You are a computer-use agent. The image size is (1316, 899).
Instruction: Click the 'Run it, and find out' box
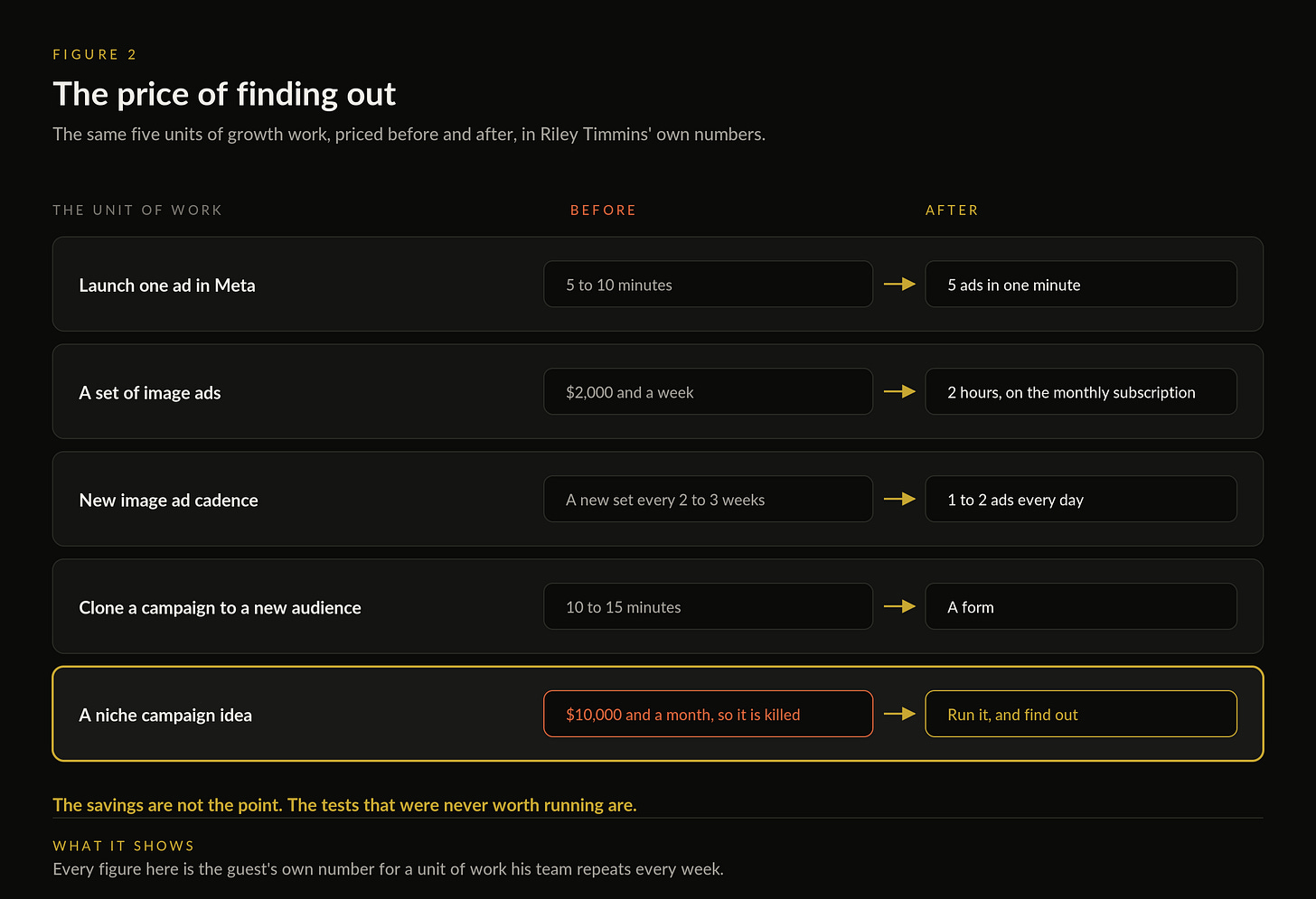(x=1081, y=714)
